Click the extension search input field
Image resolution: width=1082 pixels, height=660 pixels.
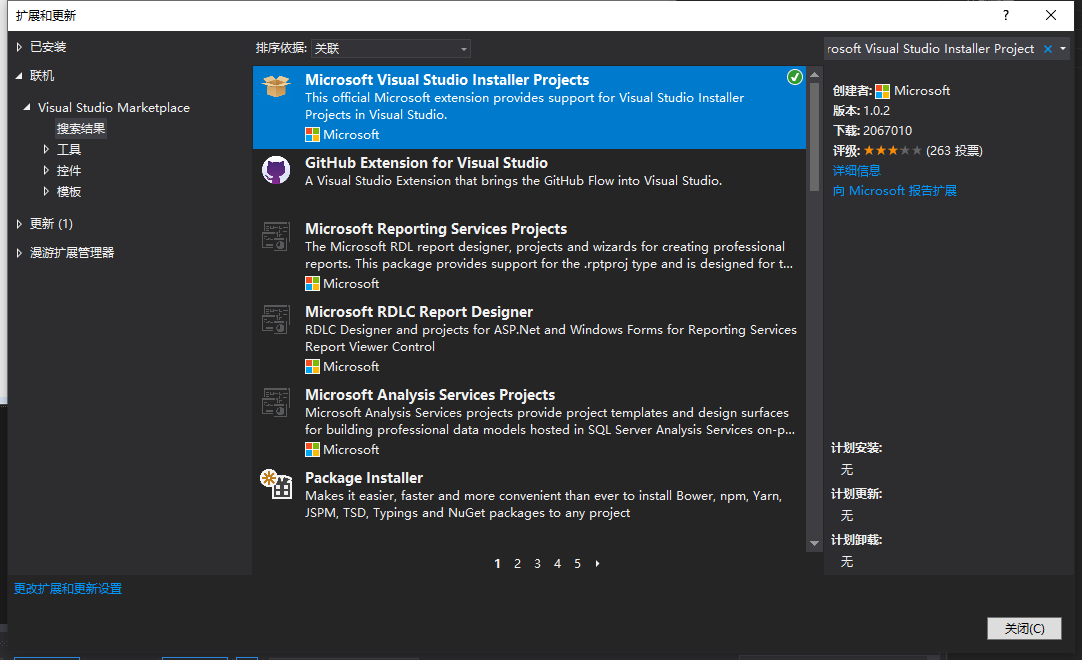click(x=934, y=49)
